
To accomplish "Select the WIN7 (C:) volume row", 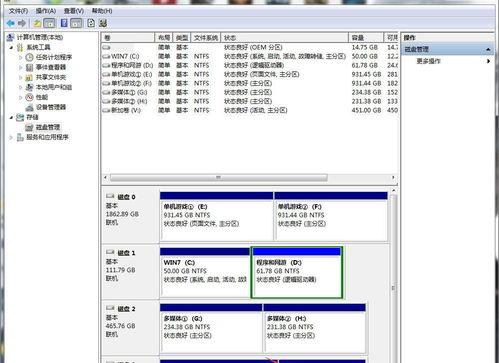I will [249, 56].
